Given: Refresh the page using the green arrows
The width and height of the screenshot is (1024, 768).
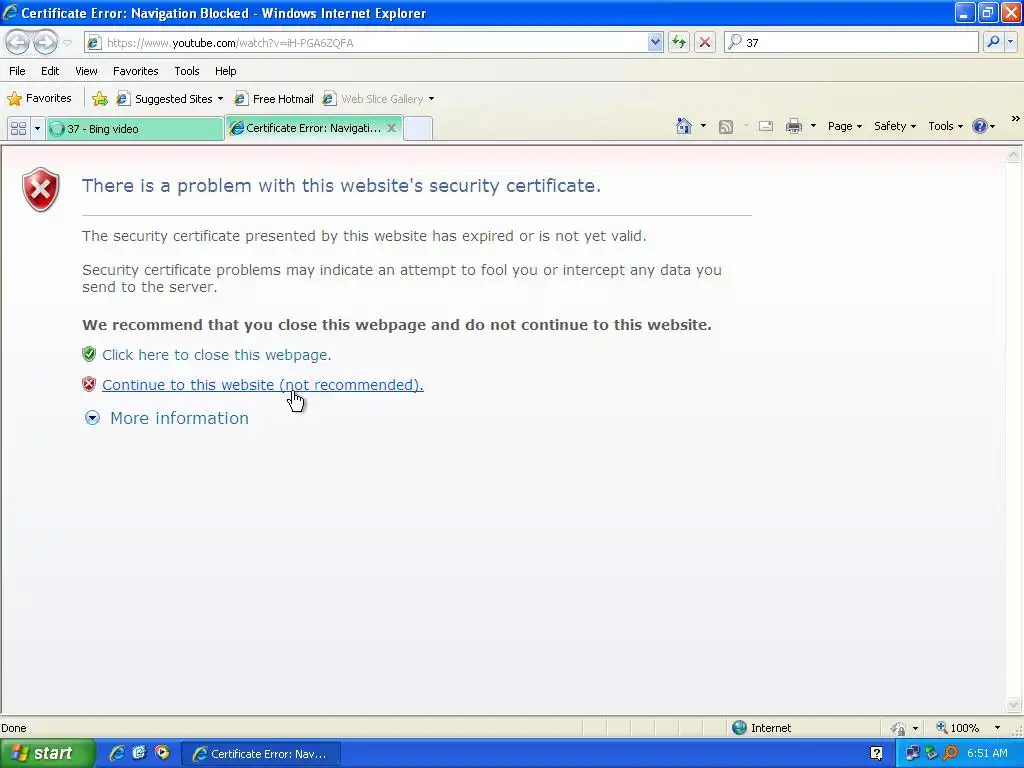Looking at the screenshot, I should pos(679,42).
